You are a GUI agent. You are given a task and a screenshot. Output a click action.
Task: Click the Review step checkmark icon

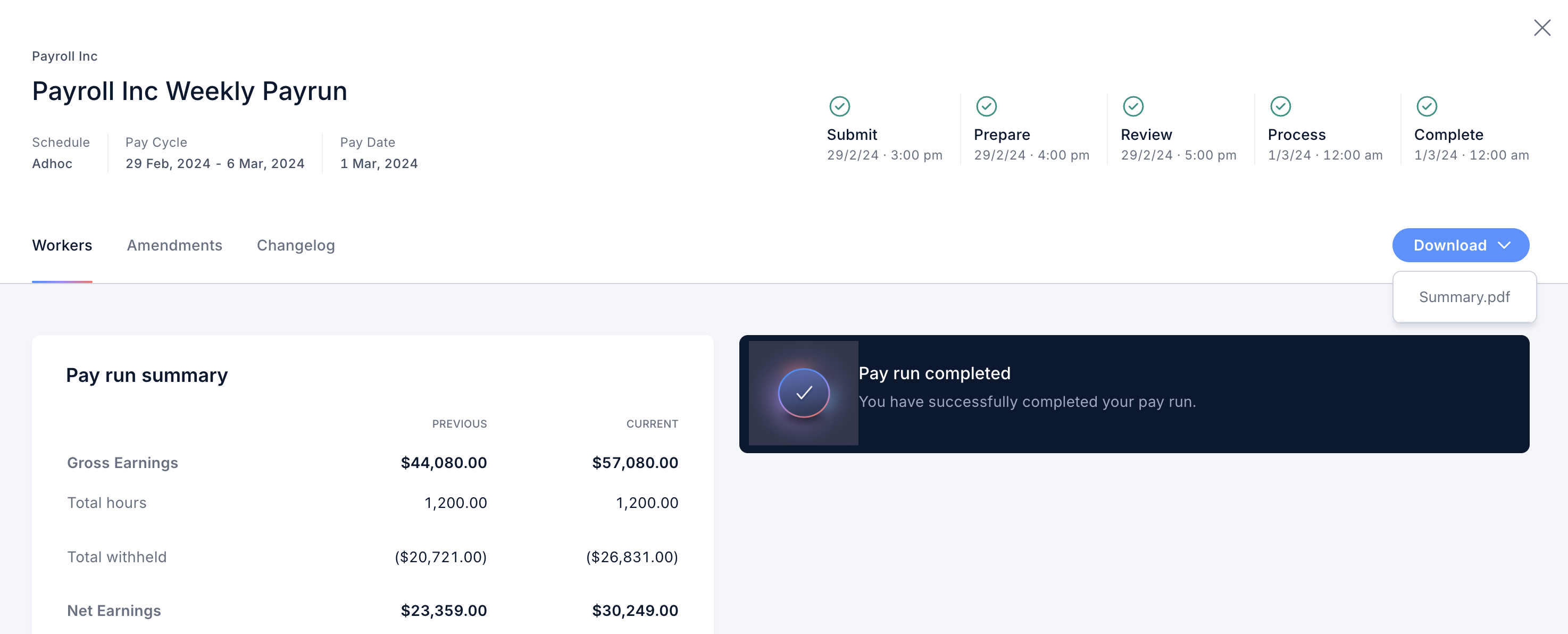click(1133, 106)
